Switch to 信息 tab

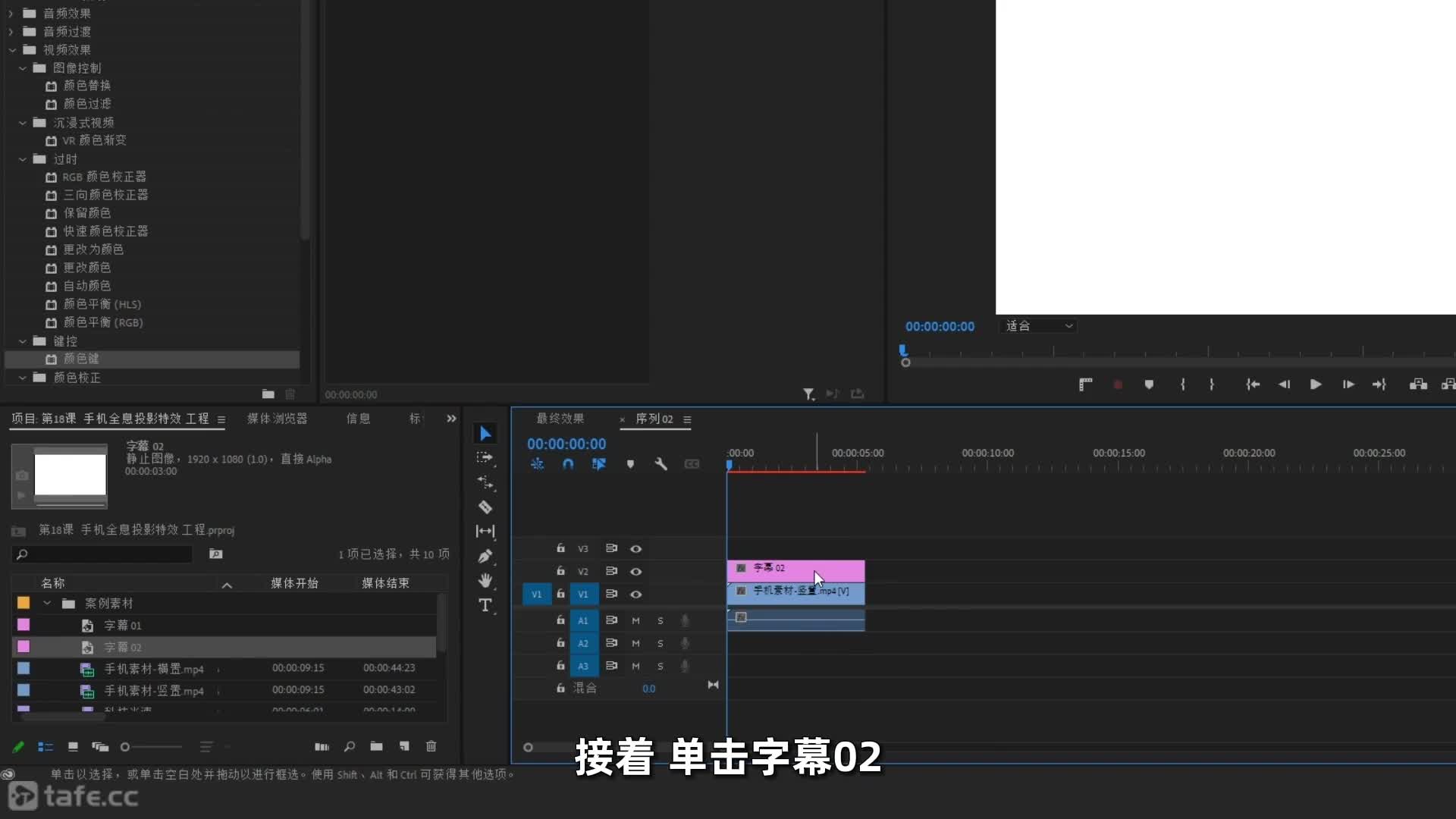358,419
